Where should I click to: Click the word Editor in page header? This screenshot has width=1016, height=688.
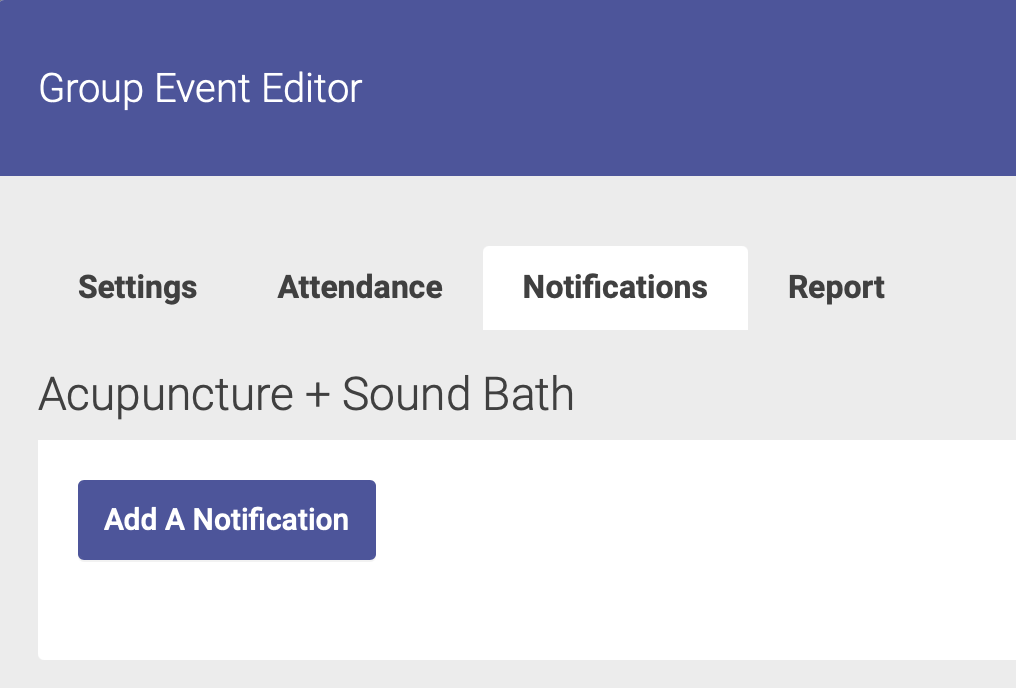(311, 89)
